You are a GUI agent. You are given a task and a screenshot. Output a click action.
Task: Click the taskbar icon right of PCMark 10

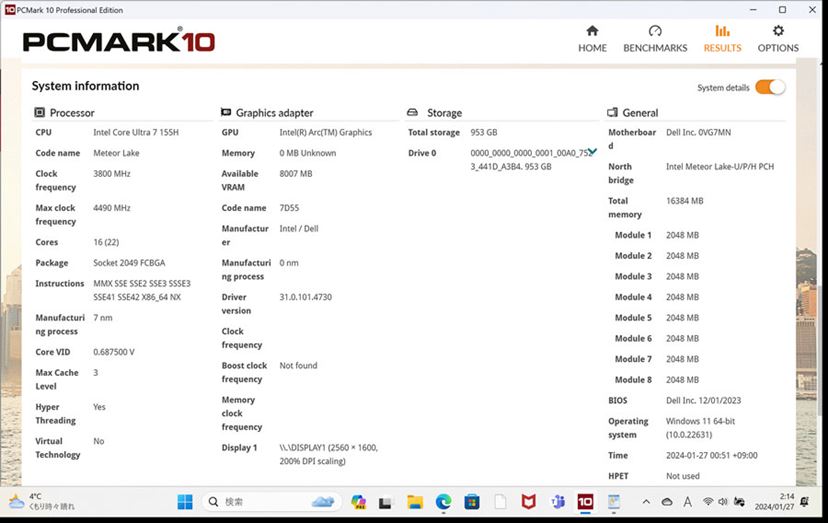coord(614,502)
